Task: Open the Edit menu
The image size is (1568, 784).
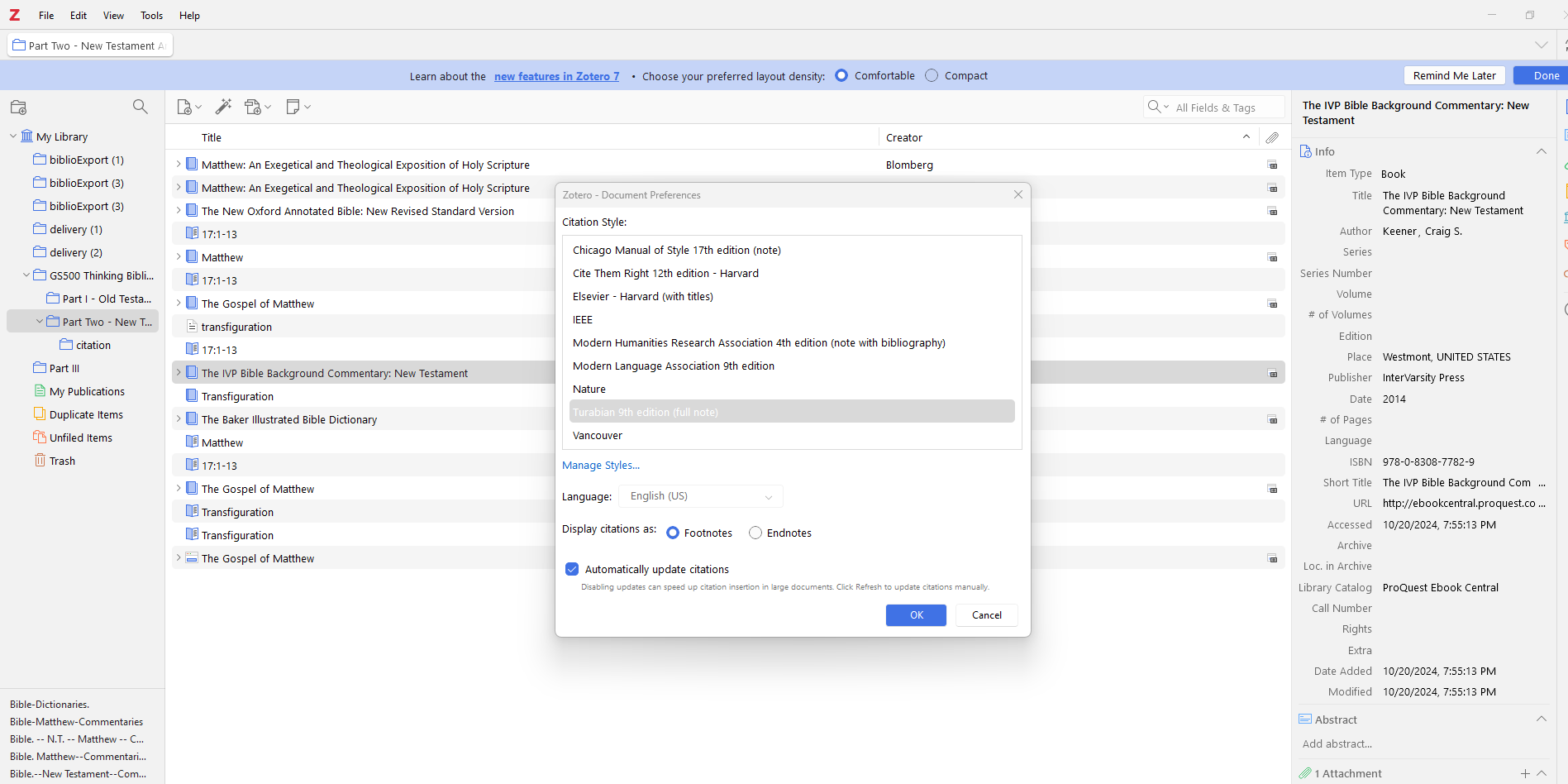Action: tap(79, 15)
